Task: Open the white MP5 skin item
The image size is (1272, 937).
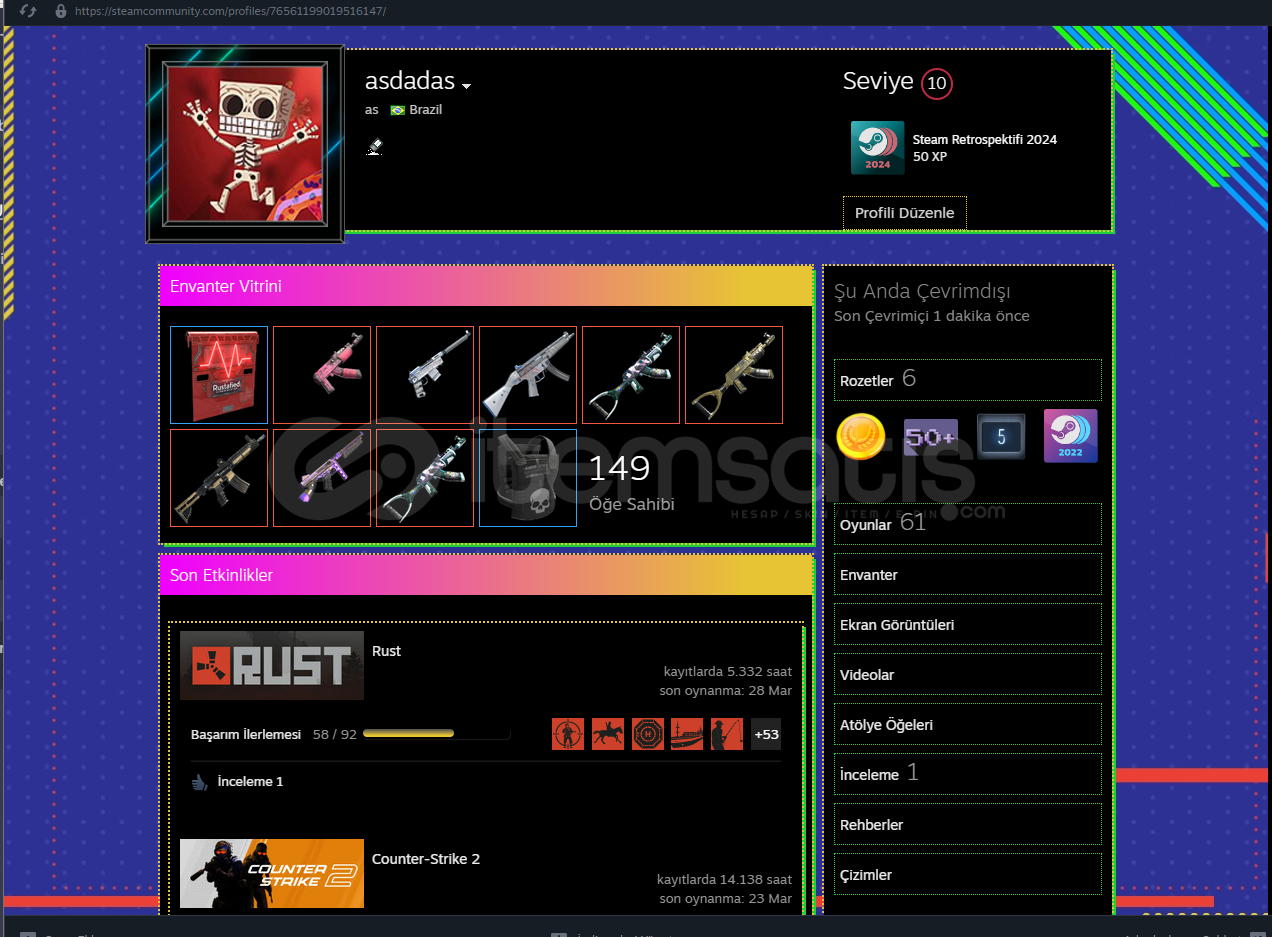Action: (528, 375)
